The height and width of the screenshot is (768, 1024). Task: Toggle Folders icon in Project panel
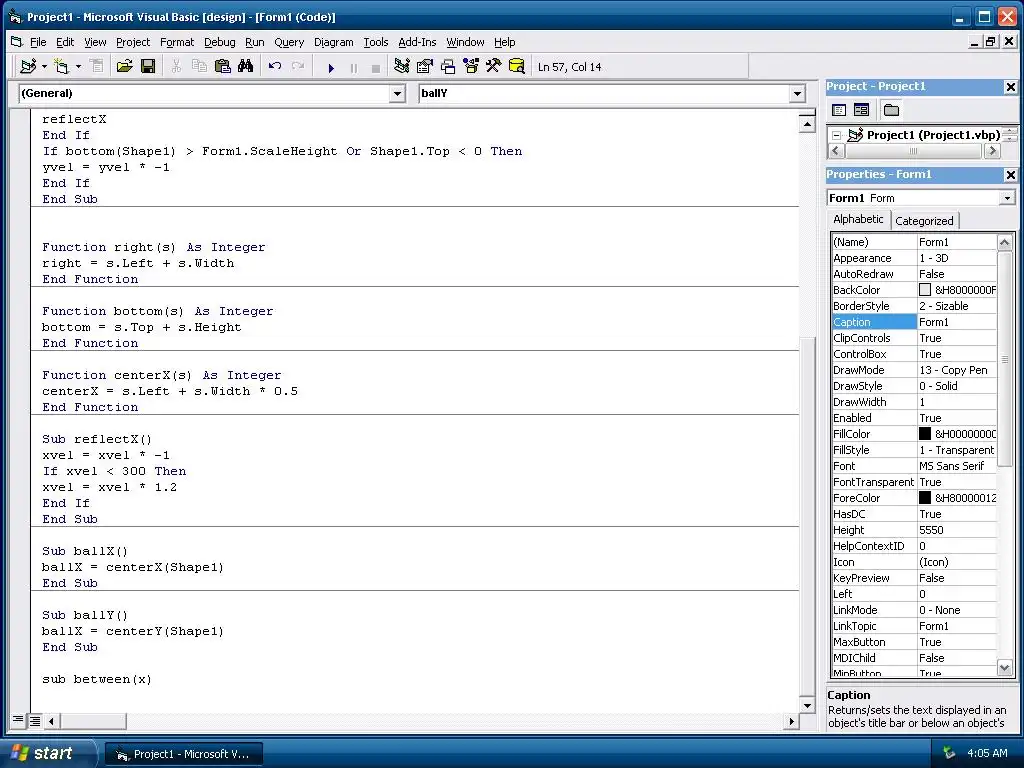pyautogui.click(x=891, y=110)
